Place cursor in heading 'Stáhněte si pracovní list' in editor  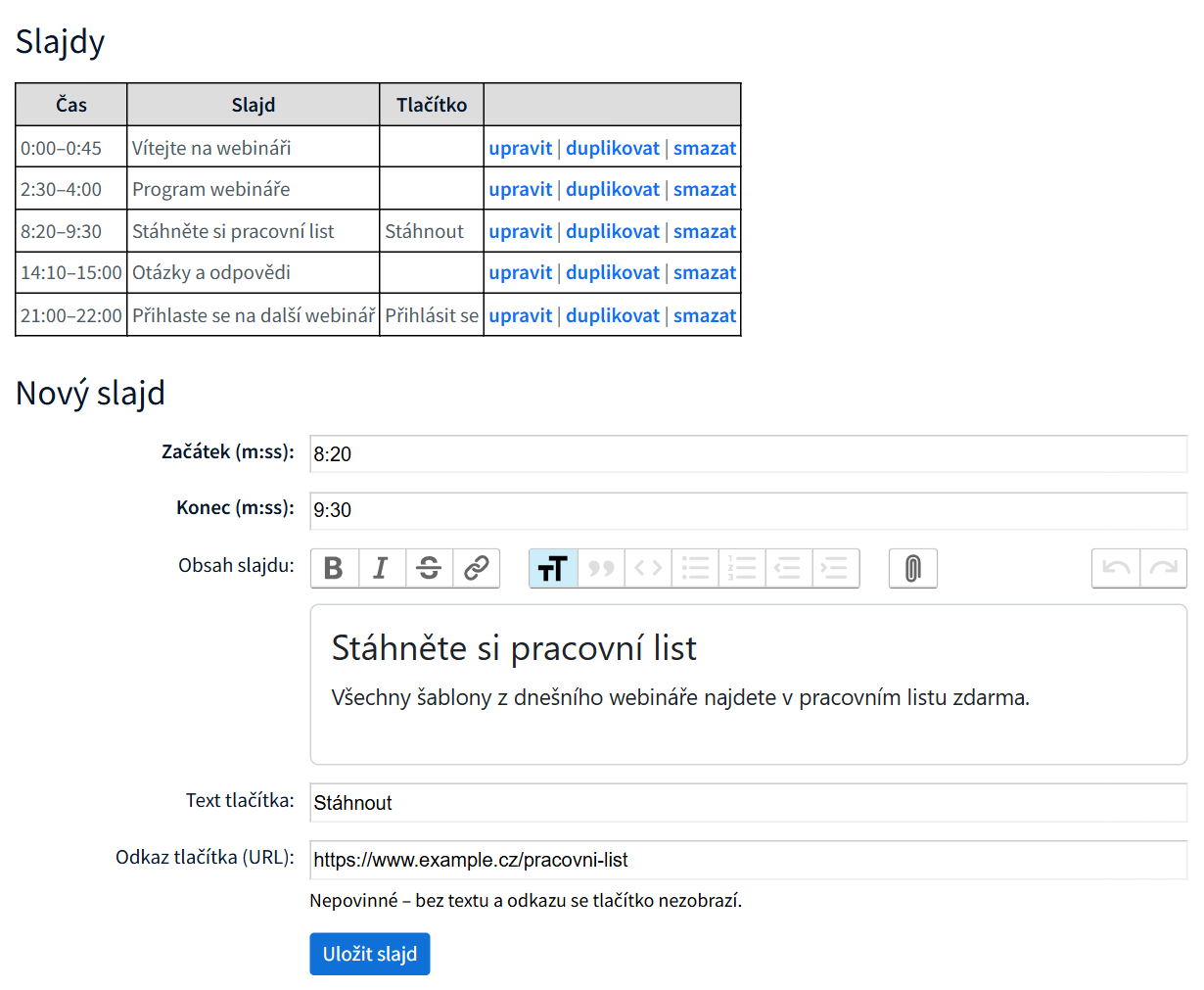pyautogui.click(x=514, y=648)
